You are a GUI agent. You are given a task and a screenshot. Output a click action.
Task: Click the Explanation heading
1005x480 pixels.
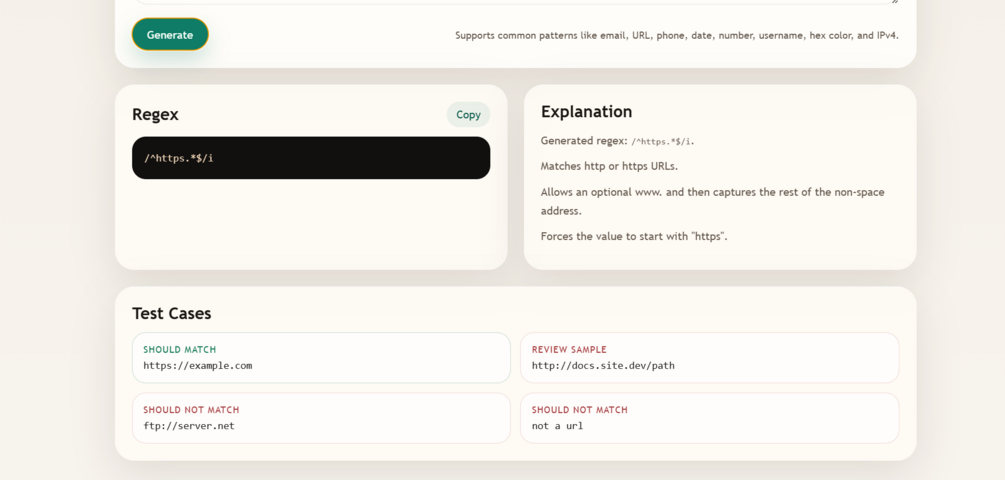[x=586, y=112]
